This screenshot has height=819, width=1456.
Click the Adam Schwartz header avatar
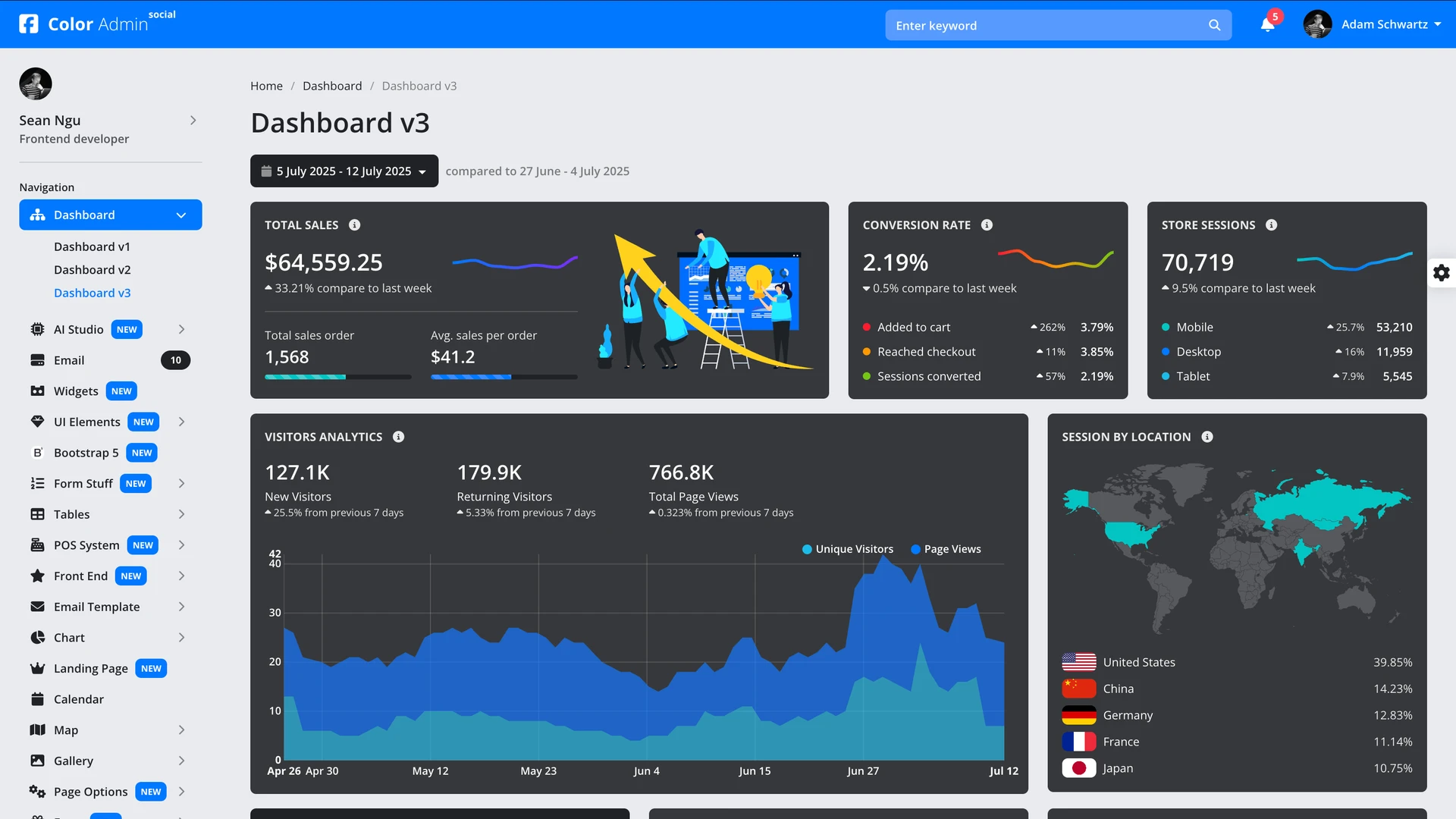[1317, 24]
